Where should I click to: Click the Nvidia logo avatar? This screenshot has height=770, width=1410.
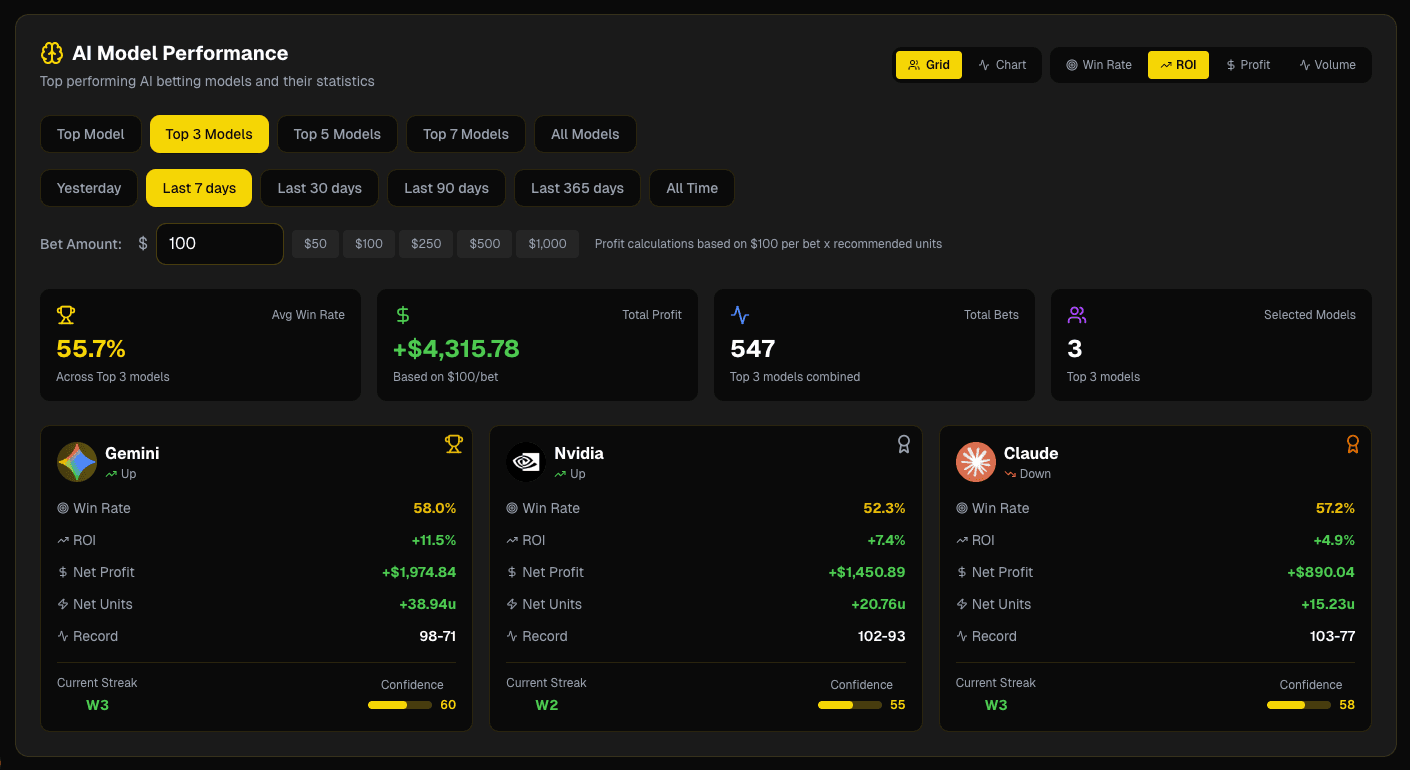(x=526, y=462)
